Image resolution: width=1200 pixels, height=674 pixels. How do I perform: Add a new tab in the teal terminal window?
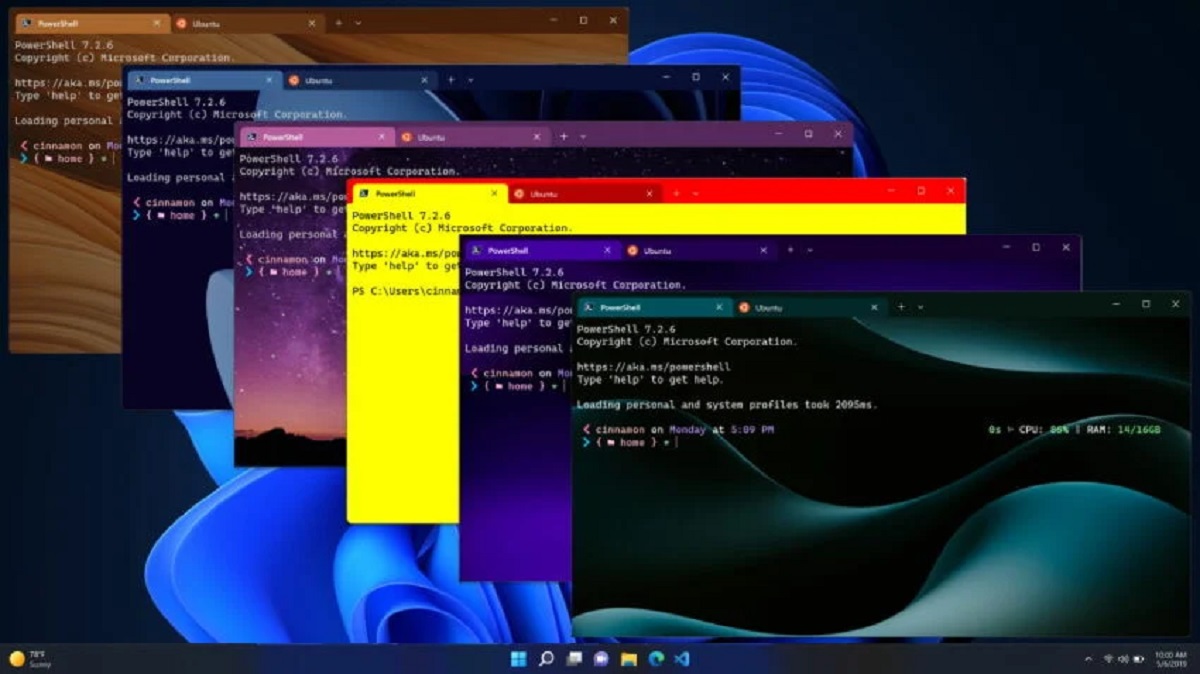coord(900,307)
